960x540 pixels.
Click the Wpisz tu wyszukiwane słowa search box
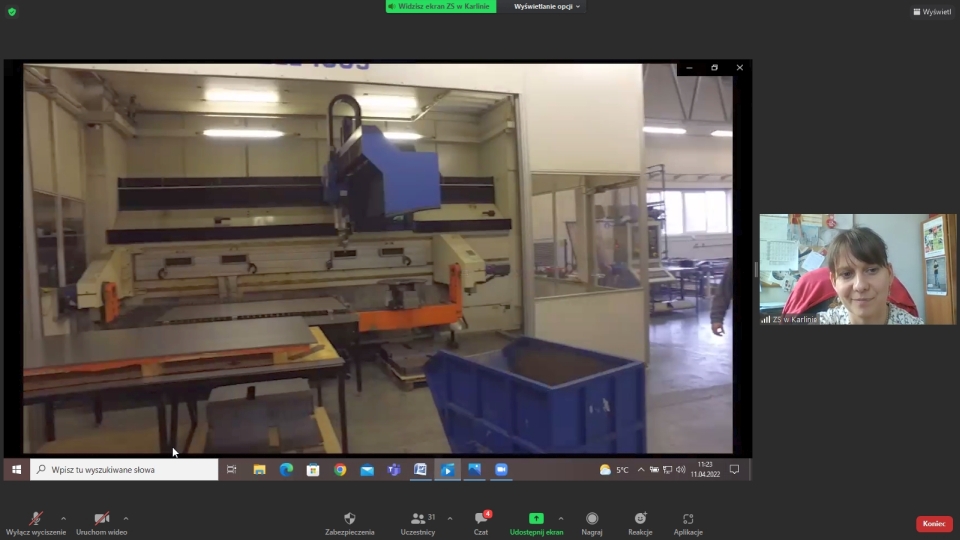(124, 470)
